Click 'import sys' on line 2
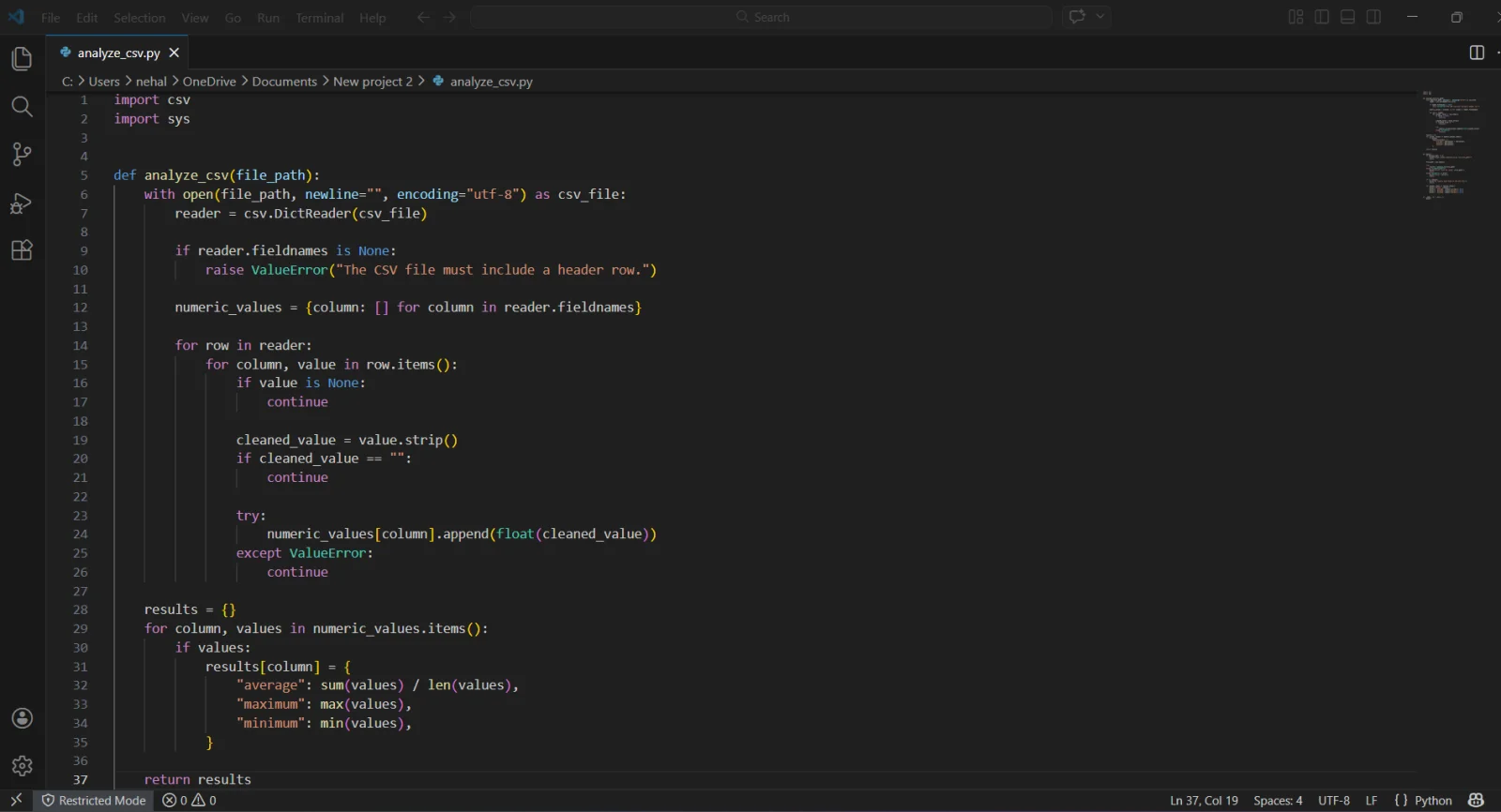The height and width of the screenshot is (812, 1501). [x=152, y=119]
